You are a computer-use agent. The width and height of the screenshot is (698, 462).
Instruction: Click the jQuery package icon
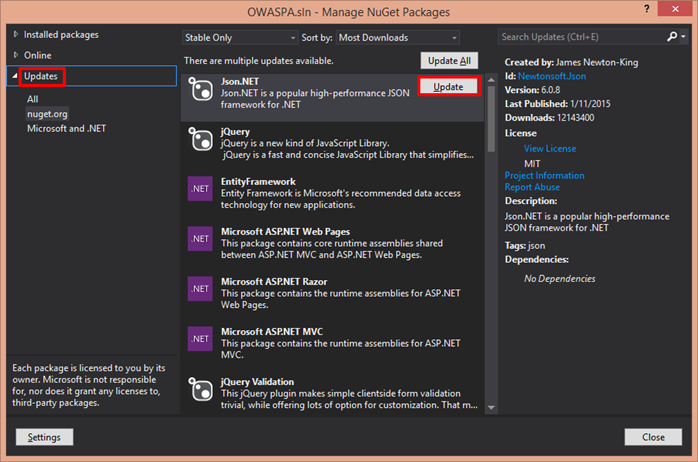coord(200,139)
